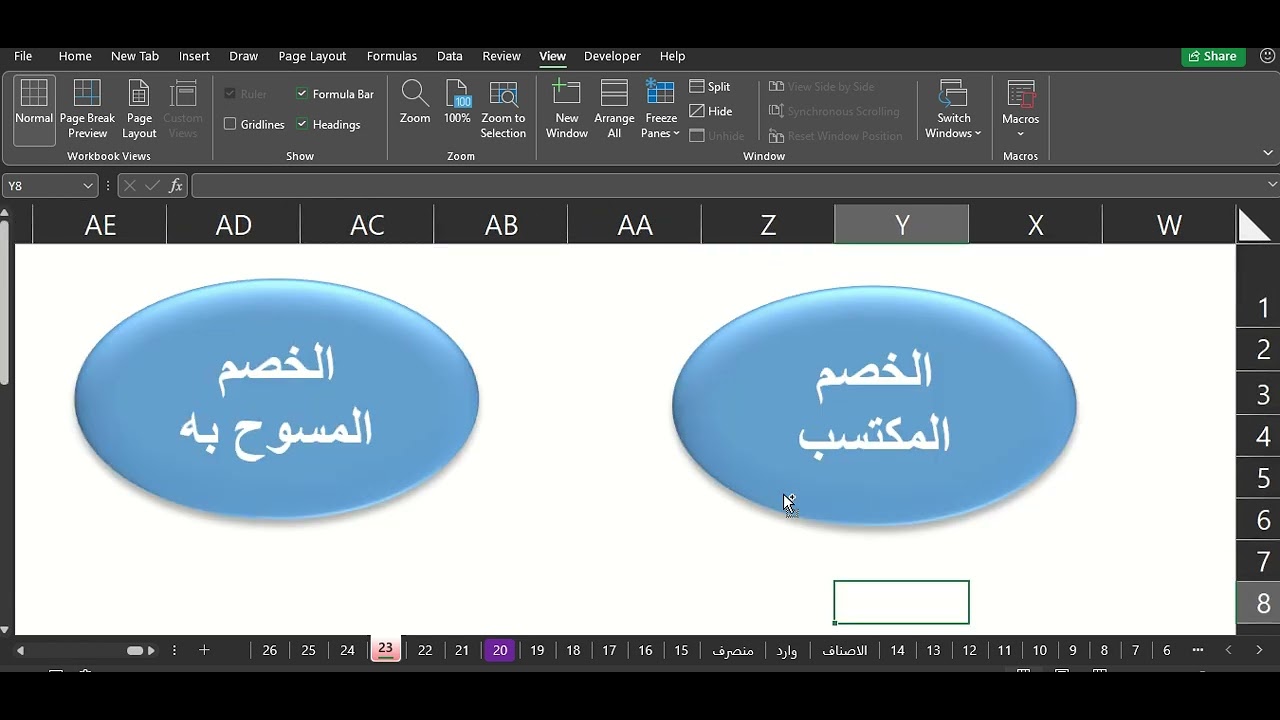The image size is (1280, 720).
Task: Open Freeze Panes dropdown arrow
Action: (x=677, y=134)
